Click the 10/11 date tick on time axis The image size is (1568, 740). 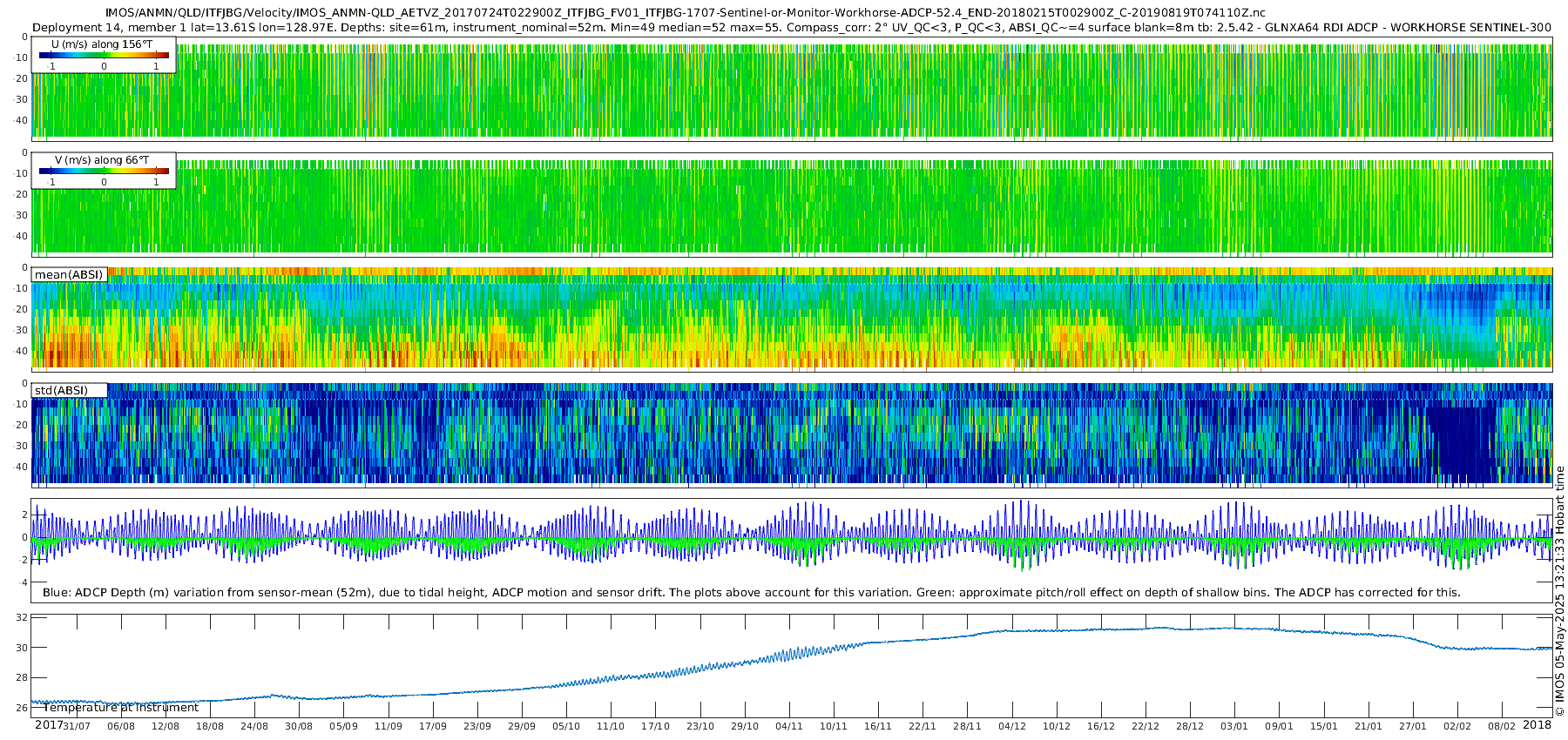point(834,726)
